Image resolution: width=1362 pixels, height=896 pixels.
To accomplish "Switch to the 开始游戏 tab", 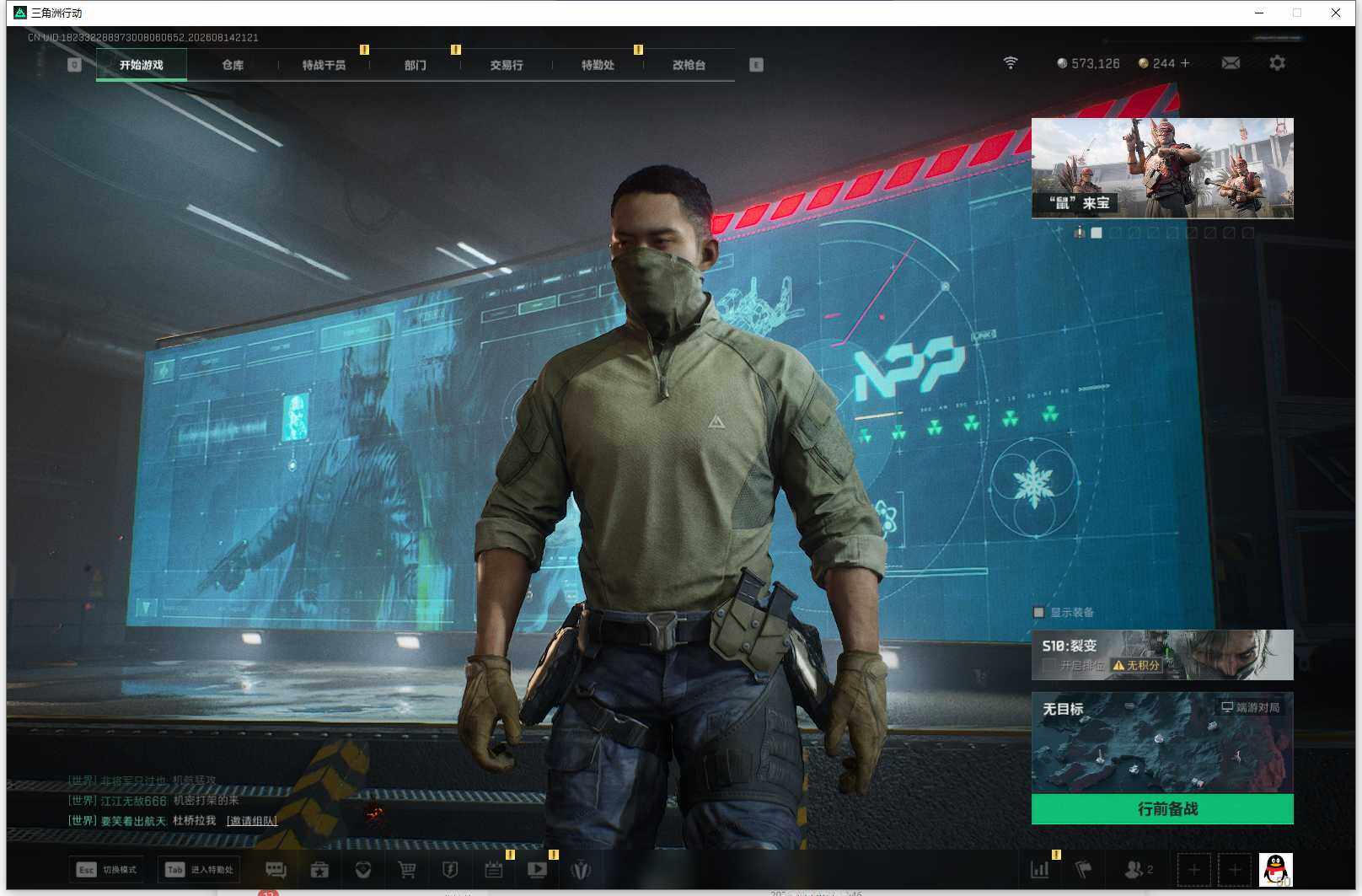I will click(142, 65).
